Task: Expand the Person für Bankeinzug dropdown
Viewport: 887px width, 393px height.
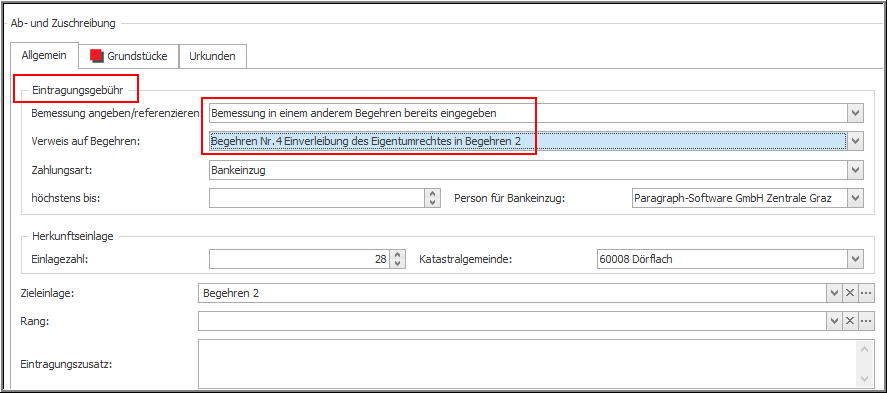Action: 855,198
